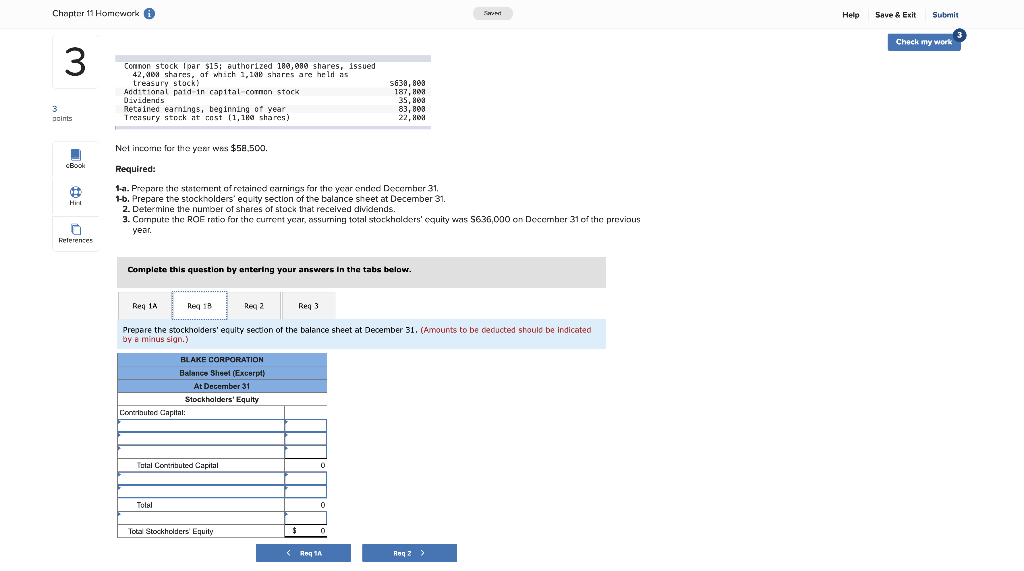Click the right chevron on Req 2 button
This screenshot has width=1024, height=571.
coord(423,553)
